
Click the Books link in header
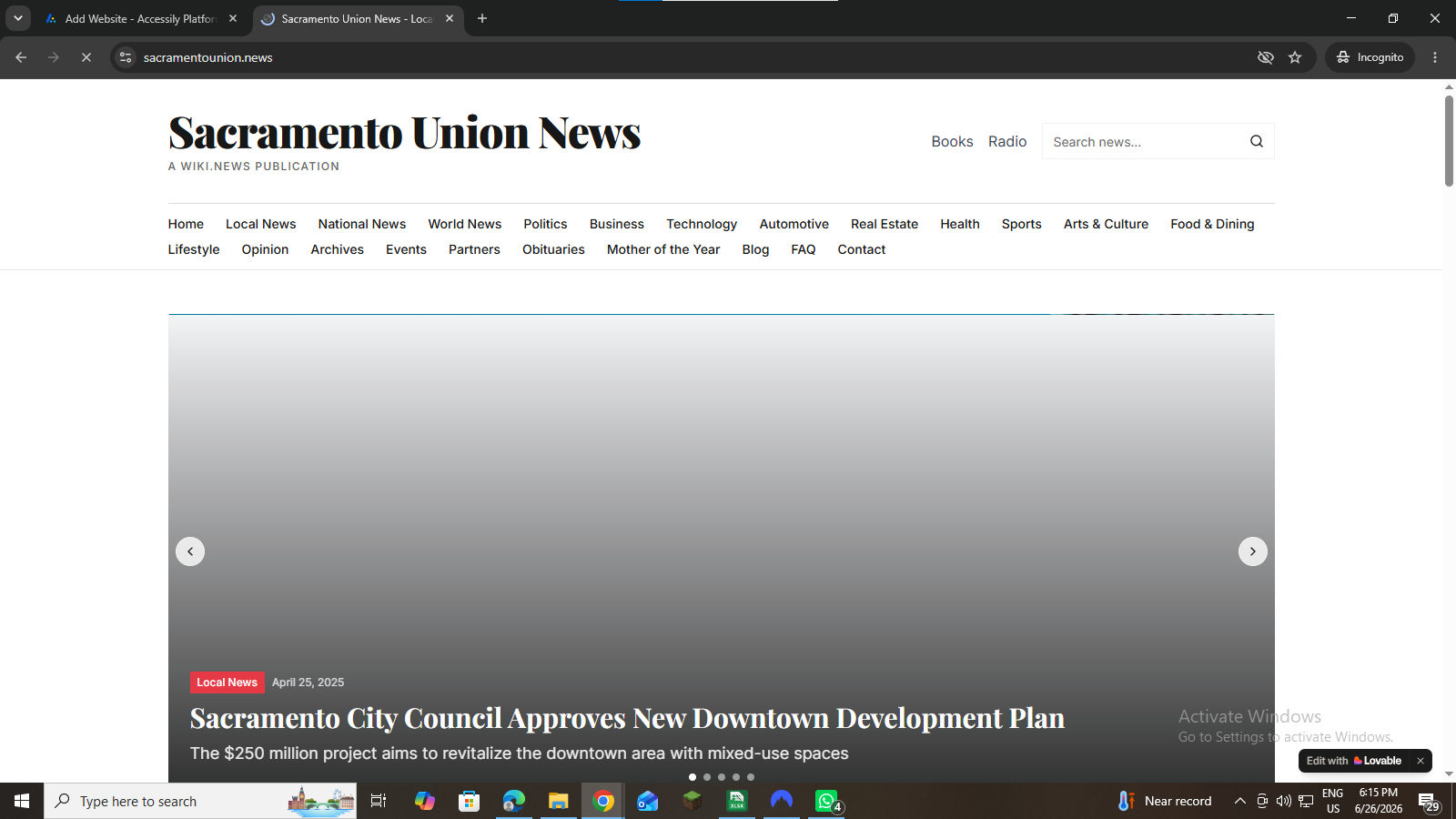tap(952, 141)
